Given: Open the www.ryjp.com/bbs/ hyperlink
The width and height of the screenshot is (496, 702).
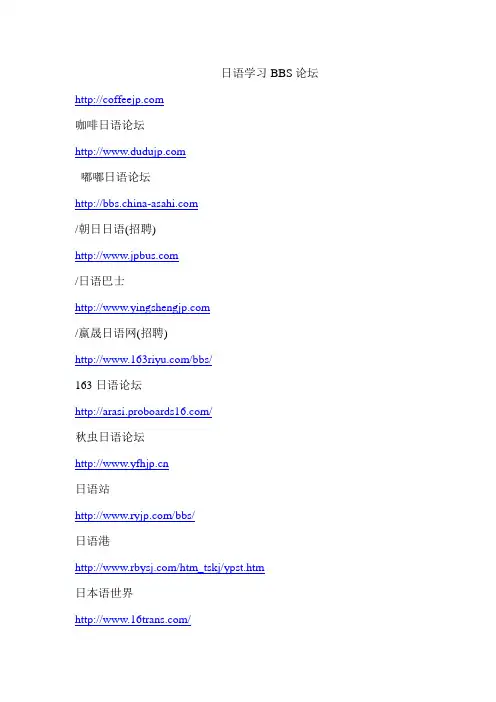Looking at the screenshot, I should tap(135, 515).
